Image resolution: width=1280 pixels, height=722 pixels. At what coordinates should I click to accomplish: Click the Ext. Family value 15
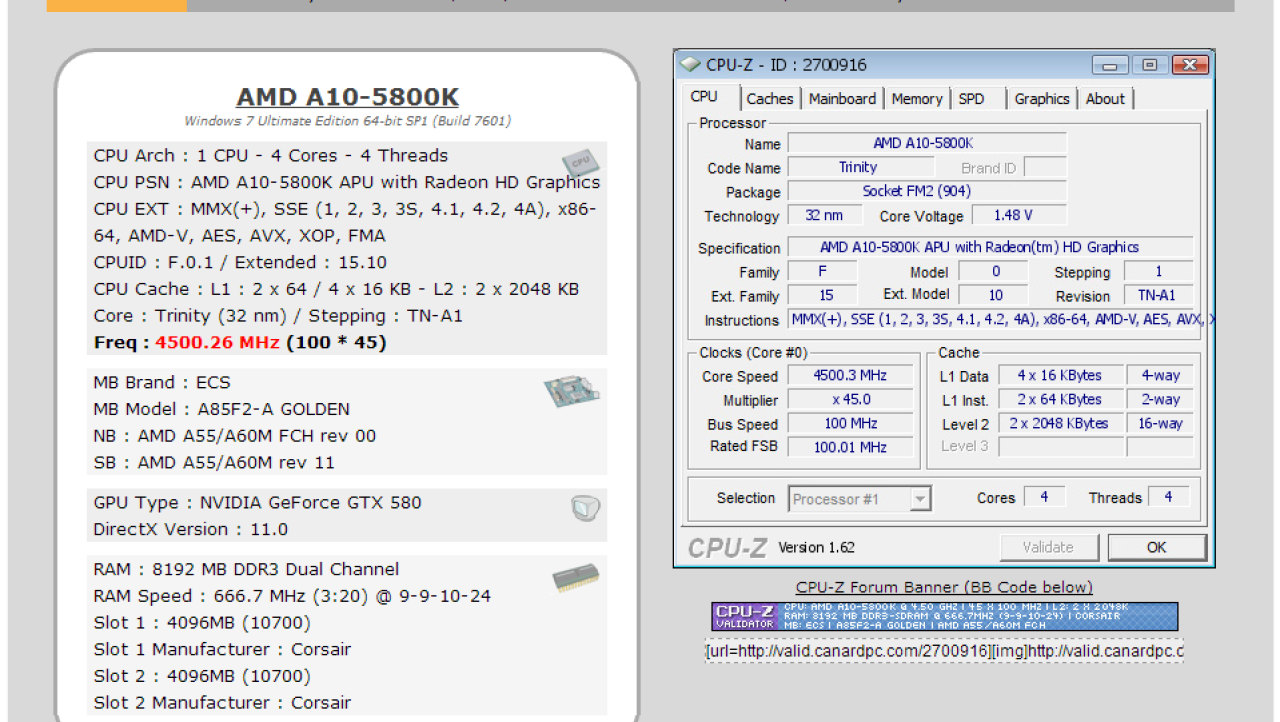point(824,295)
